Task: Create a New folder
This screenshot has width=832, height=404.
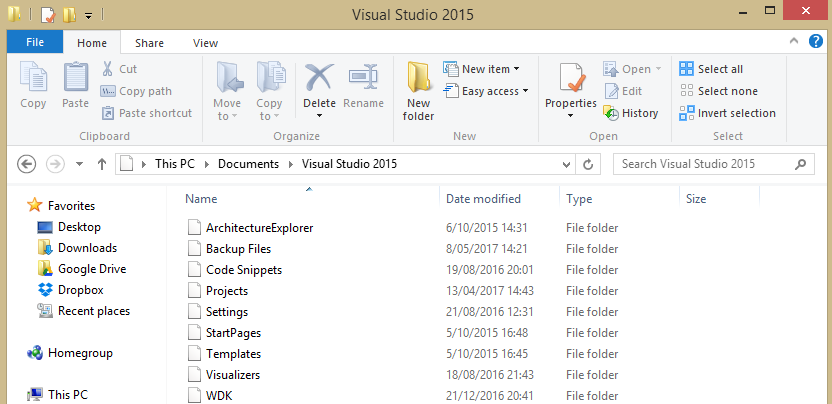Action: [418, 91]
